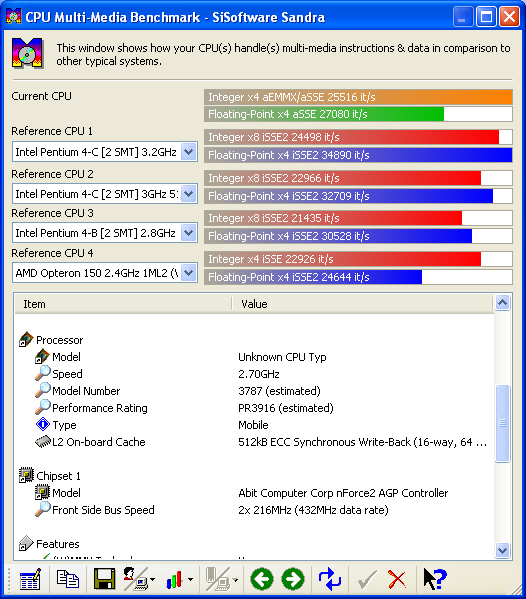Viewport: 526px width, 599px height.
Task: Select the Chipset 1 tree row
Action: (x=50, y=476)
